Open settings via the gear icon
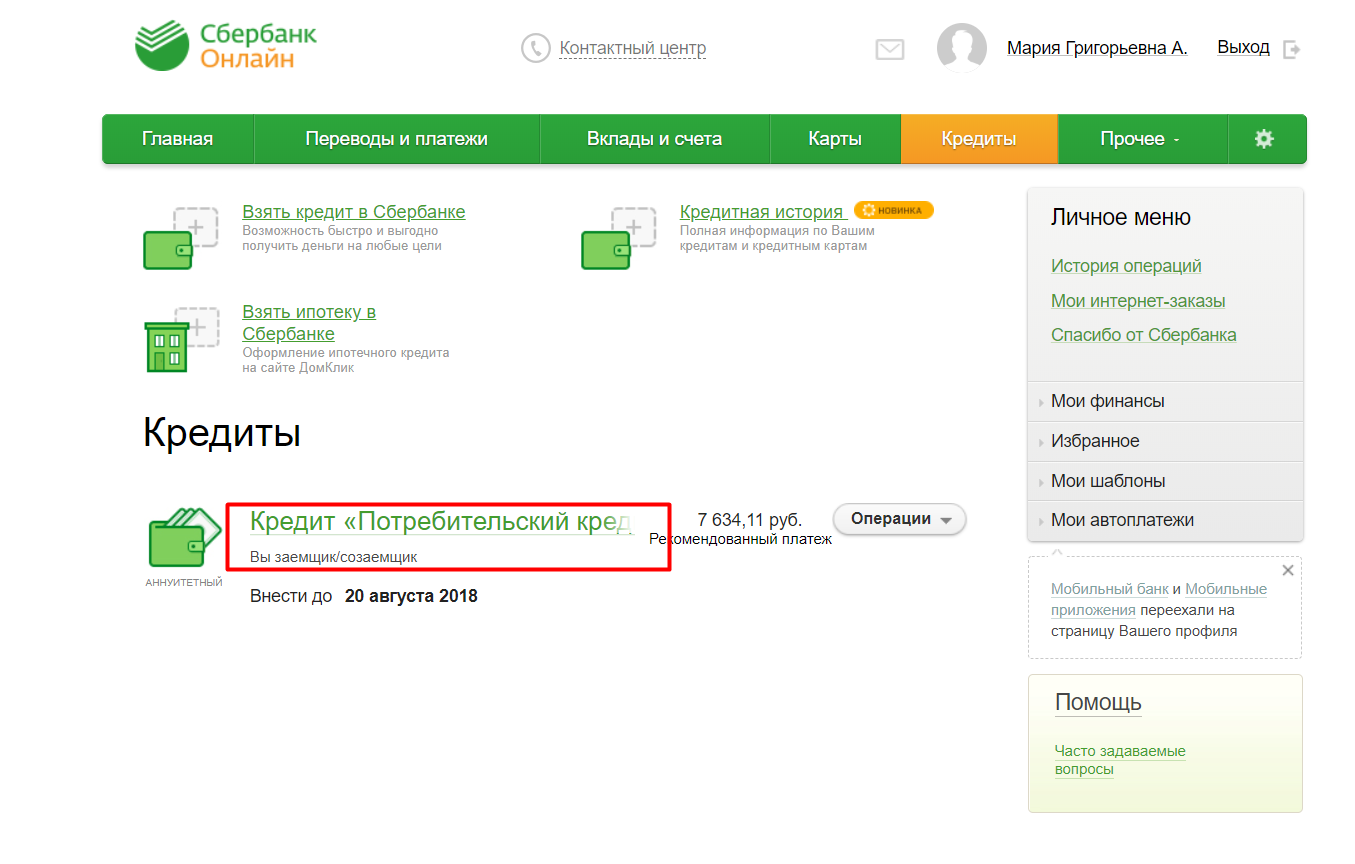The height and width of the screenshot is (864, 1355). click(1264, 139)
